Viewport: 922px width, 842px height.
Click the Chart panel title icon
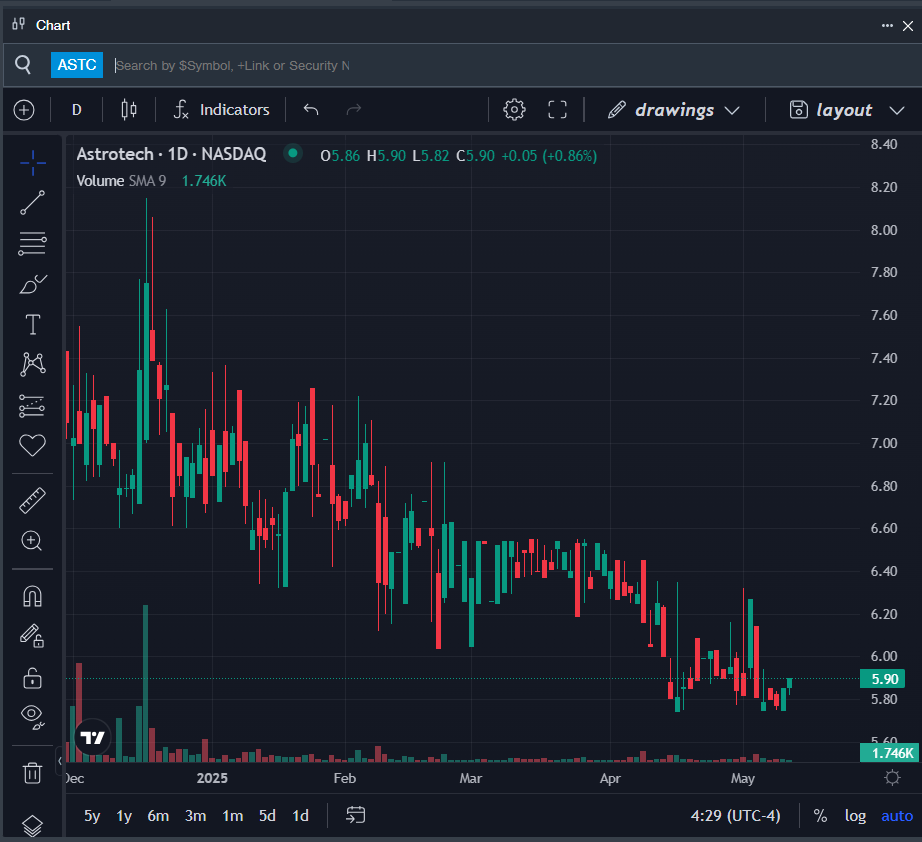tap(19, 24)
